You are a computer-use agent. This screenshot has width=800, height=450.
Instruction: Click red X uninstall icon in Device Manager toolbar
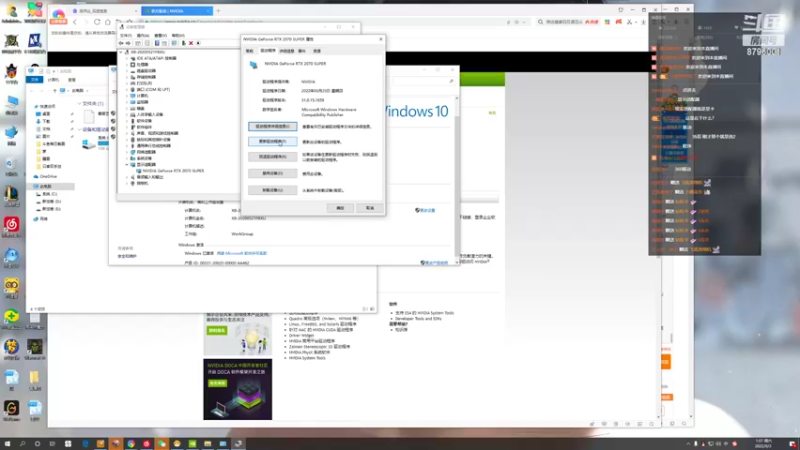point(191,43)
